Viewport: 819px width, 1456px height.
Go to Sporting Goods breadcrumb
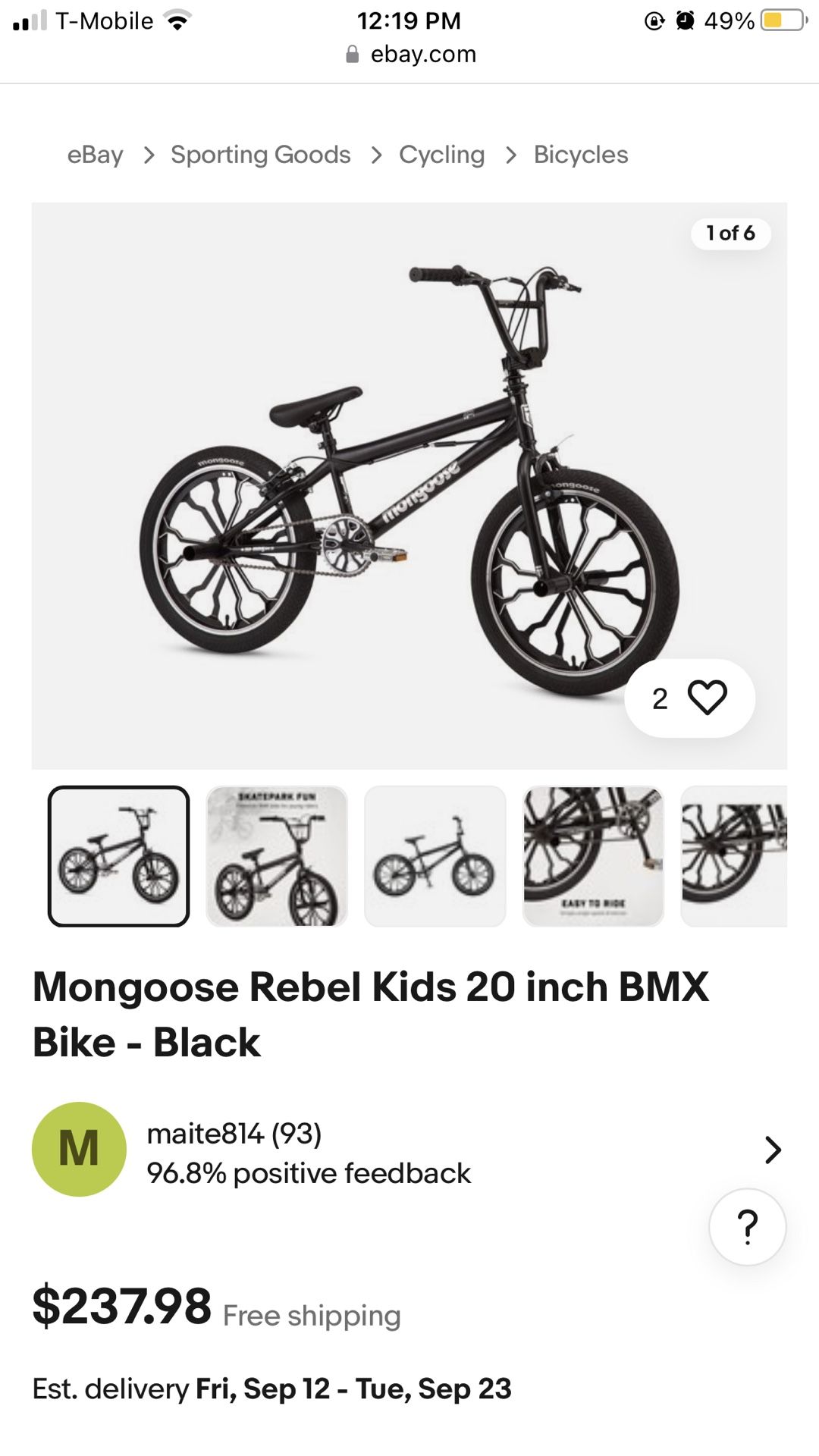coord(260,155)
